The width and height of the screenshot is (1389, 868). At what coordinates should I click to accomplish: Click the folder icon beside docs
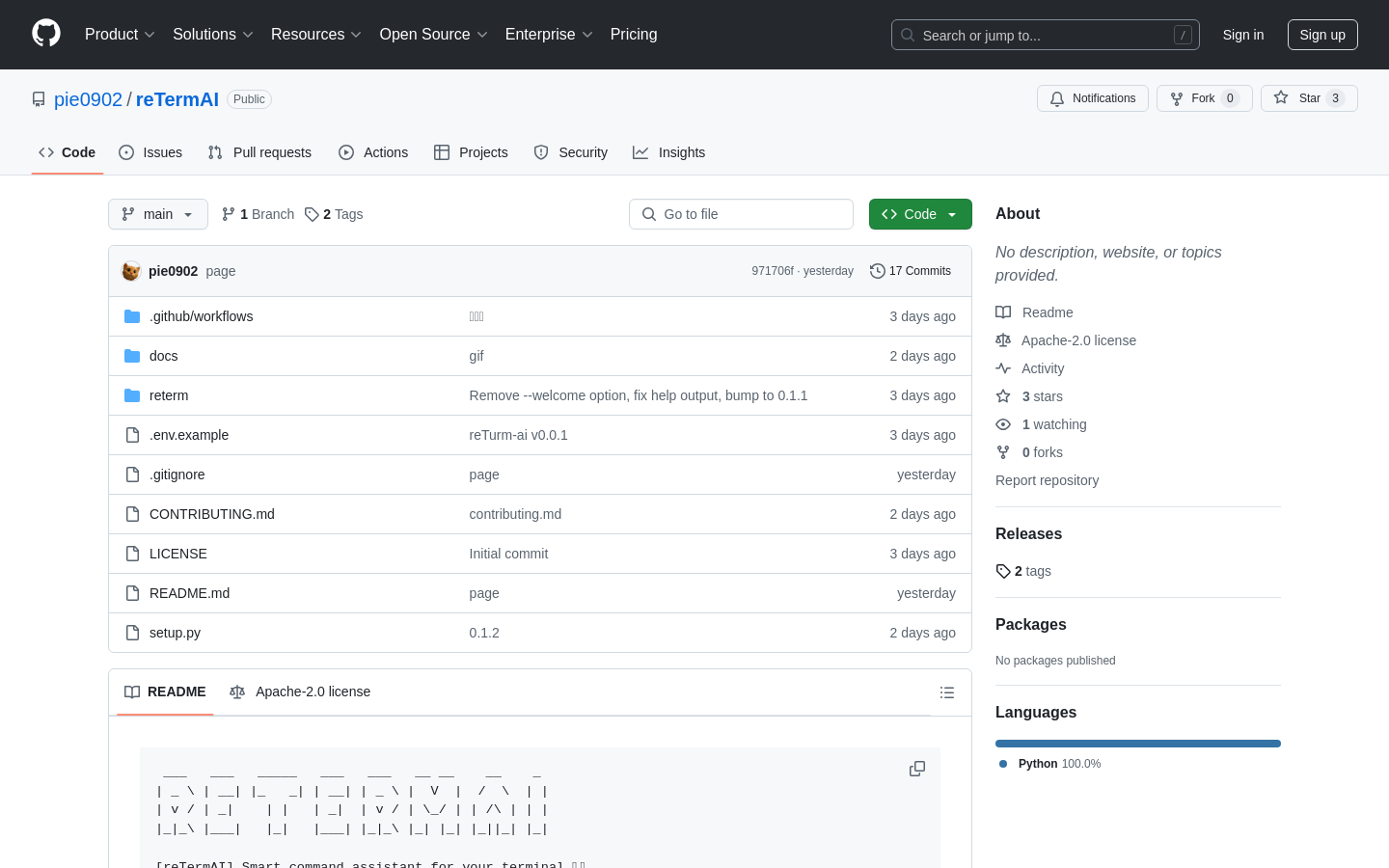point(132,356)
